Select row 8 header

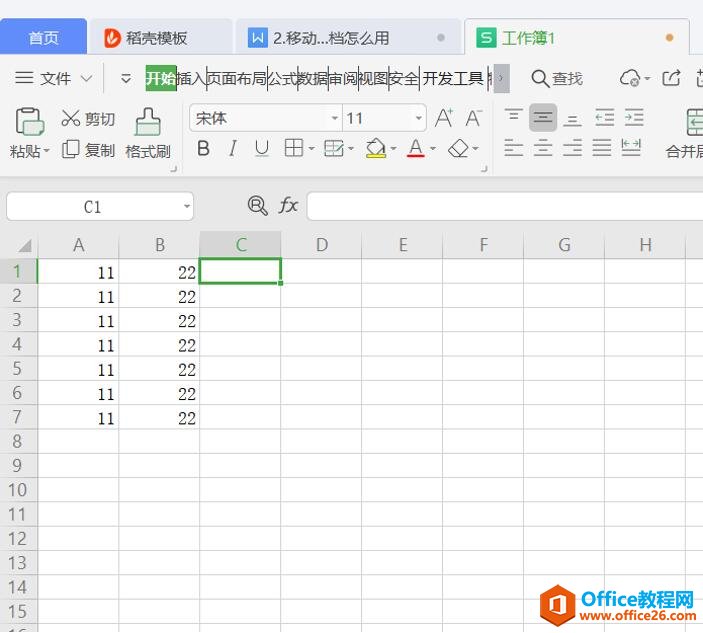[18, 441]
